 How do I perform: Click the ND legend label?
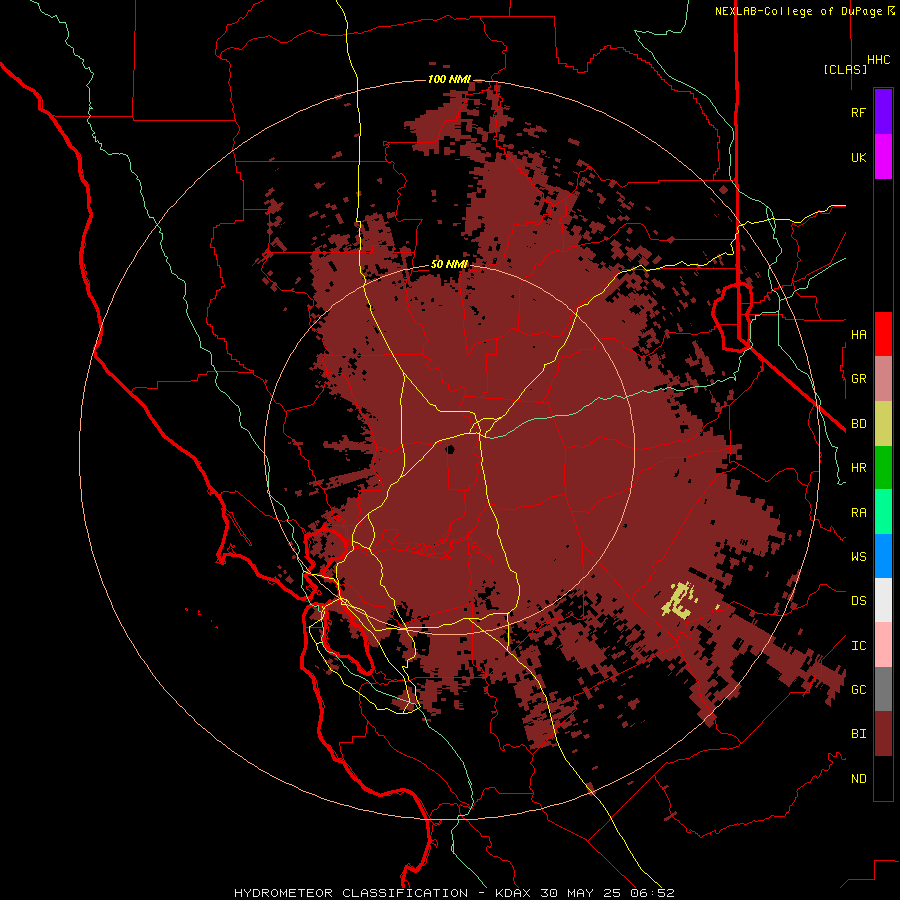(x=858, y=779)
